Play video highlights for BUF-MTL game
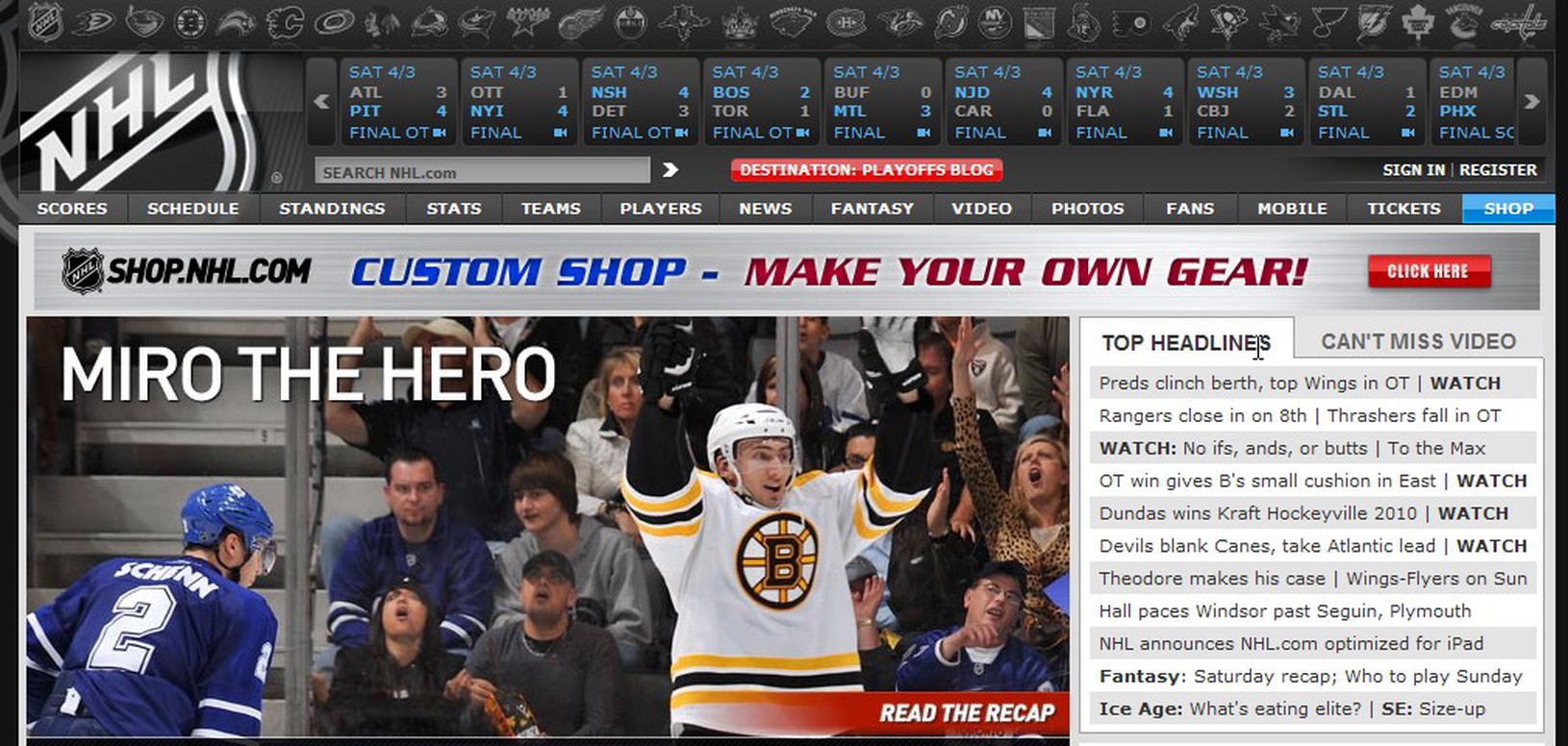 pyautogui.click(x=923, y=133)
